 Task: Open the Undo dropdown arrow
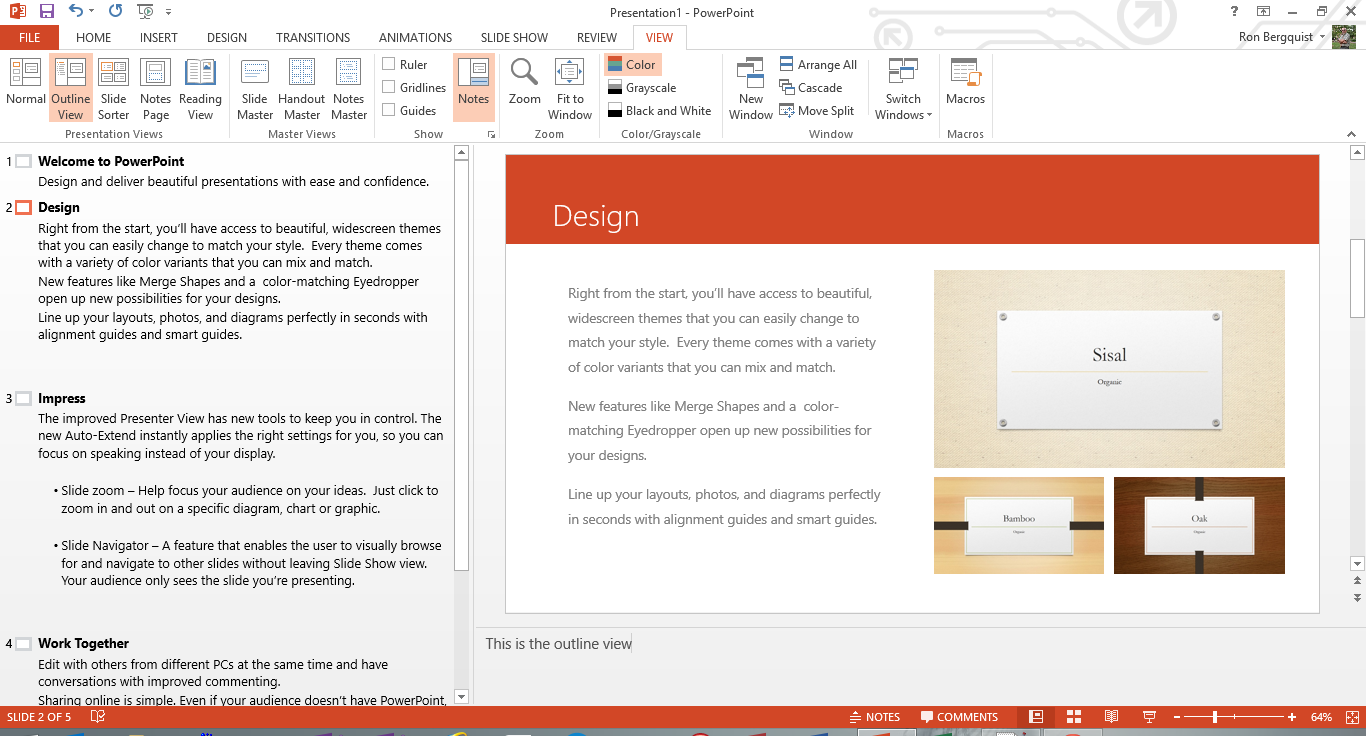(93, 12)
